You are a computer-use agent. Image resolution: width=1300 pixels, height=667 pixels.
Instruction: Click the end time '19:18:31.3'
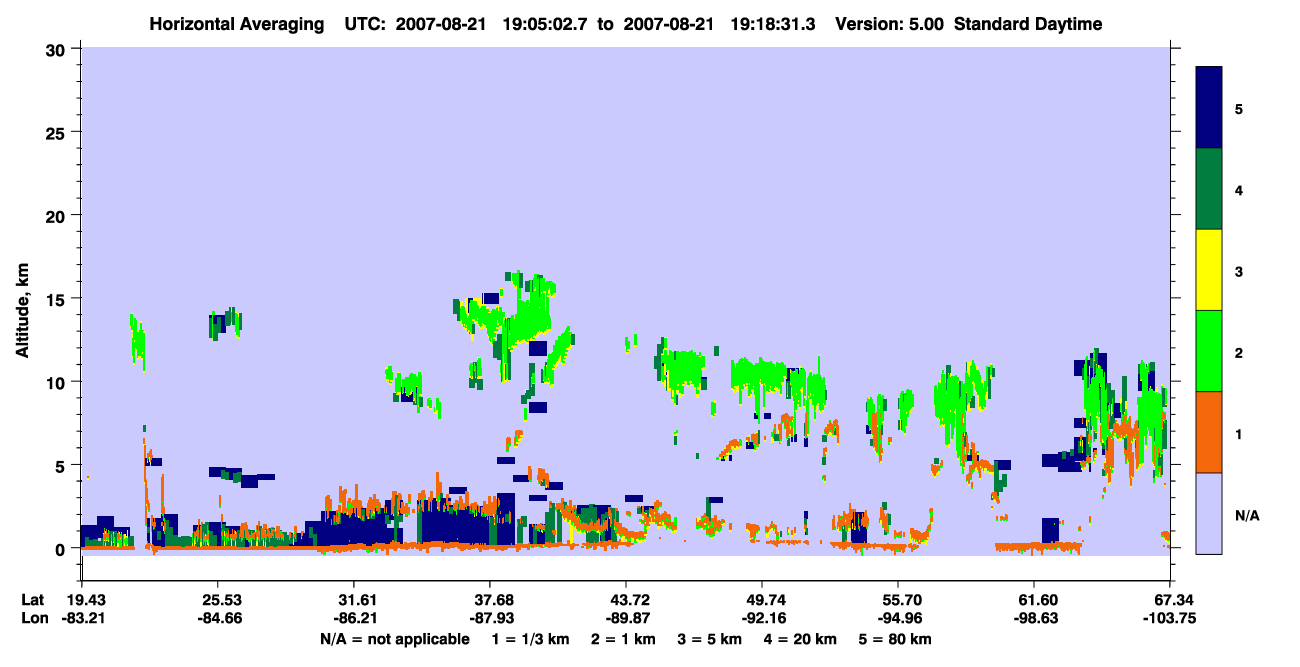coord(775,24)
